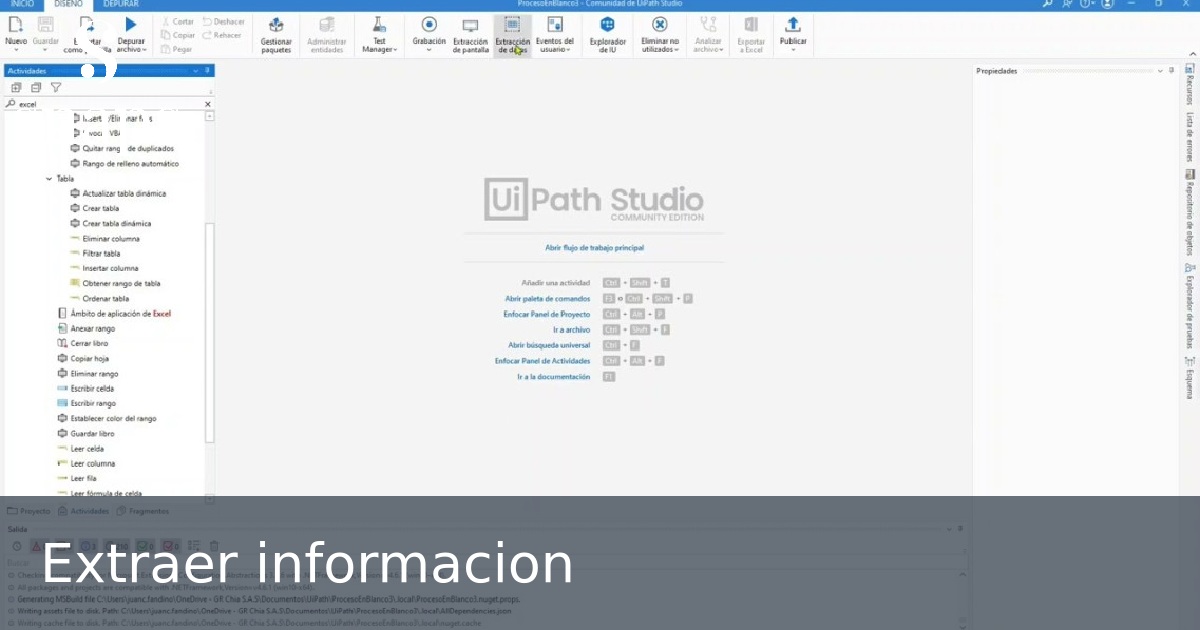Image resolution: width=1200 pixels, height=630 pixels.
Task: Clear the excel search text
Action: click(208, 104)
